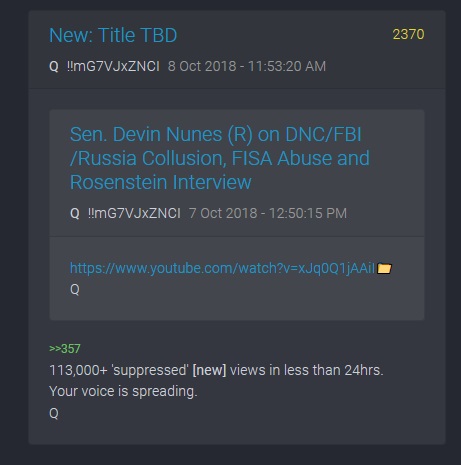Click the "views in less than 24hrs." text
This screenshot has height=465, width=461.
[307, 370]
